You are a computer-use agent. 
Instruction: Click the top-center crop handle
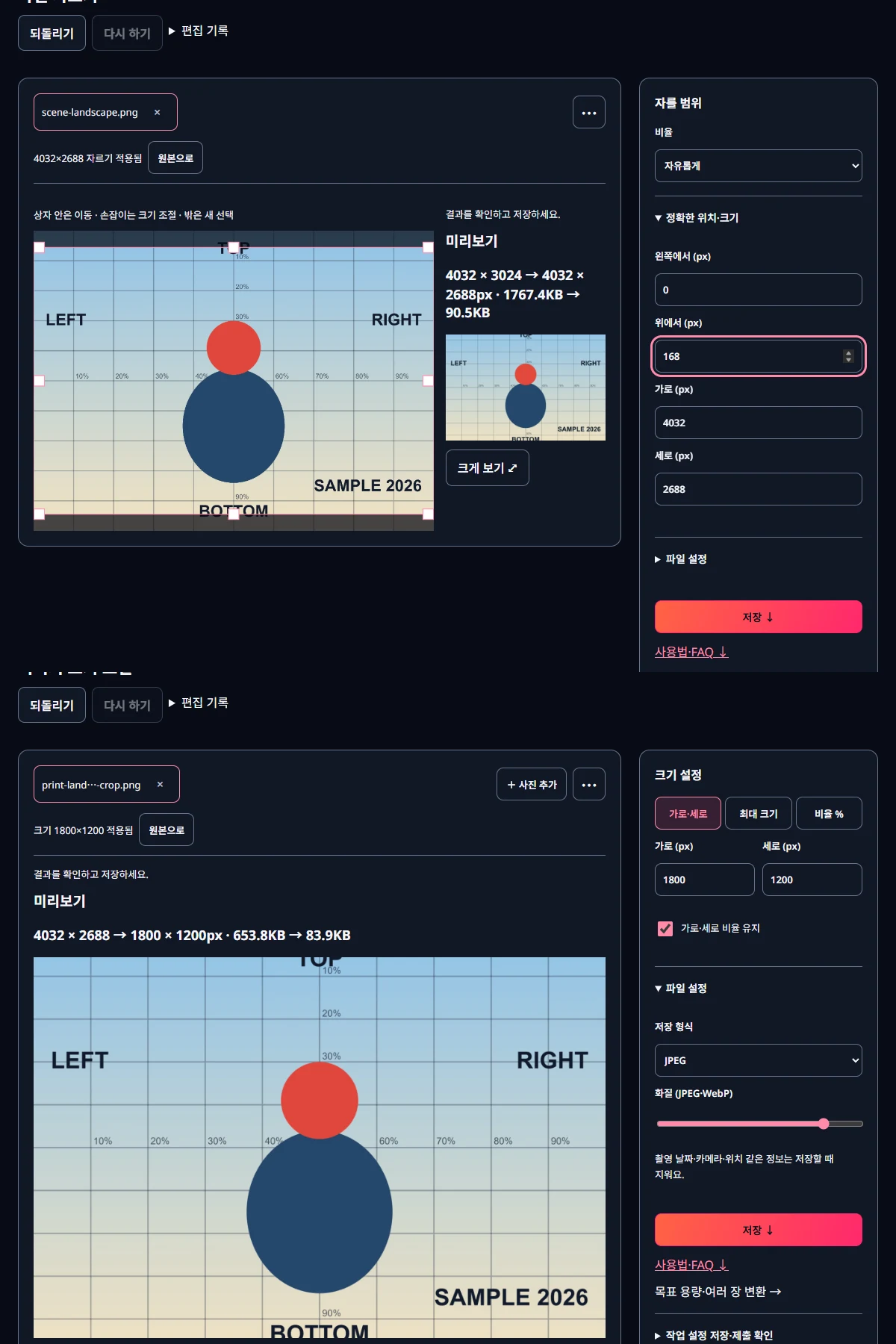coord(234,247)
